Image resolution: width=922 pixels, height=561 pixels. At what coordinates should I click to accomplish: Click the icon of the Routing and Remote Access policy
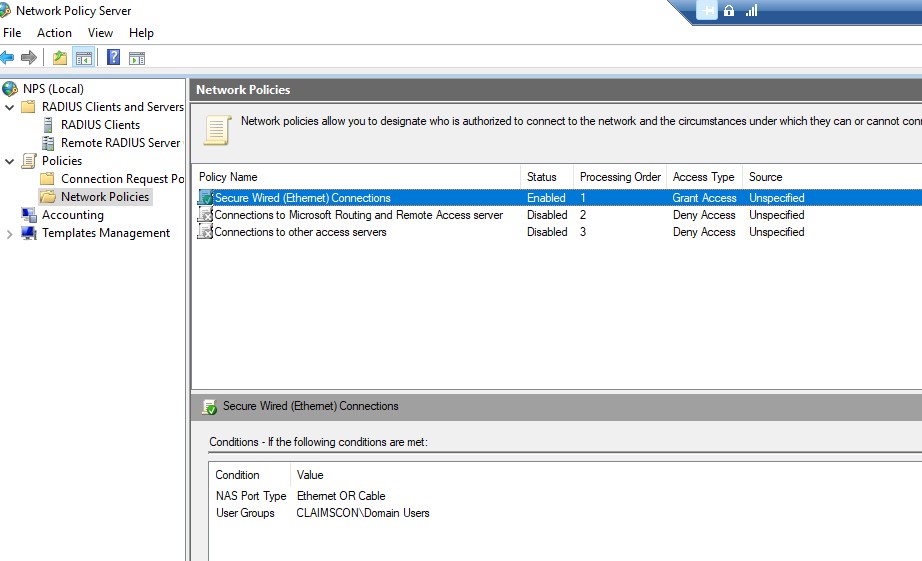click(x=205, y=215)
